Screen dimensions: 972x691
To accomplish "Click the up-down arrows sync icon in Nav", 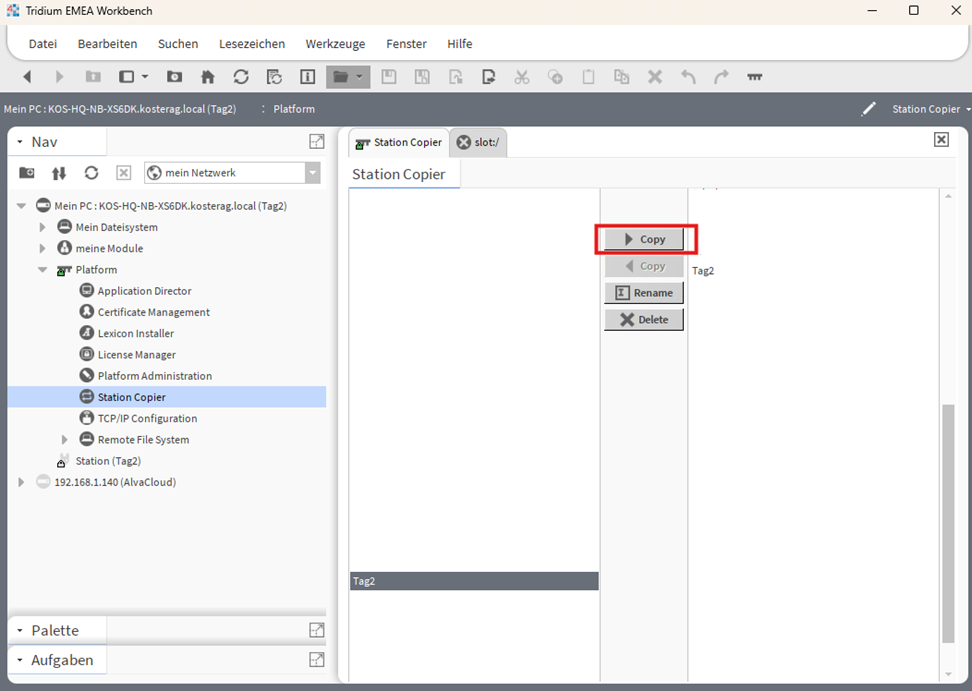I will (x=59, y=173).
